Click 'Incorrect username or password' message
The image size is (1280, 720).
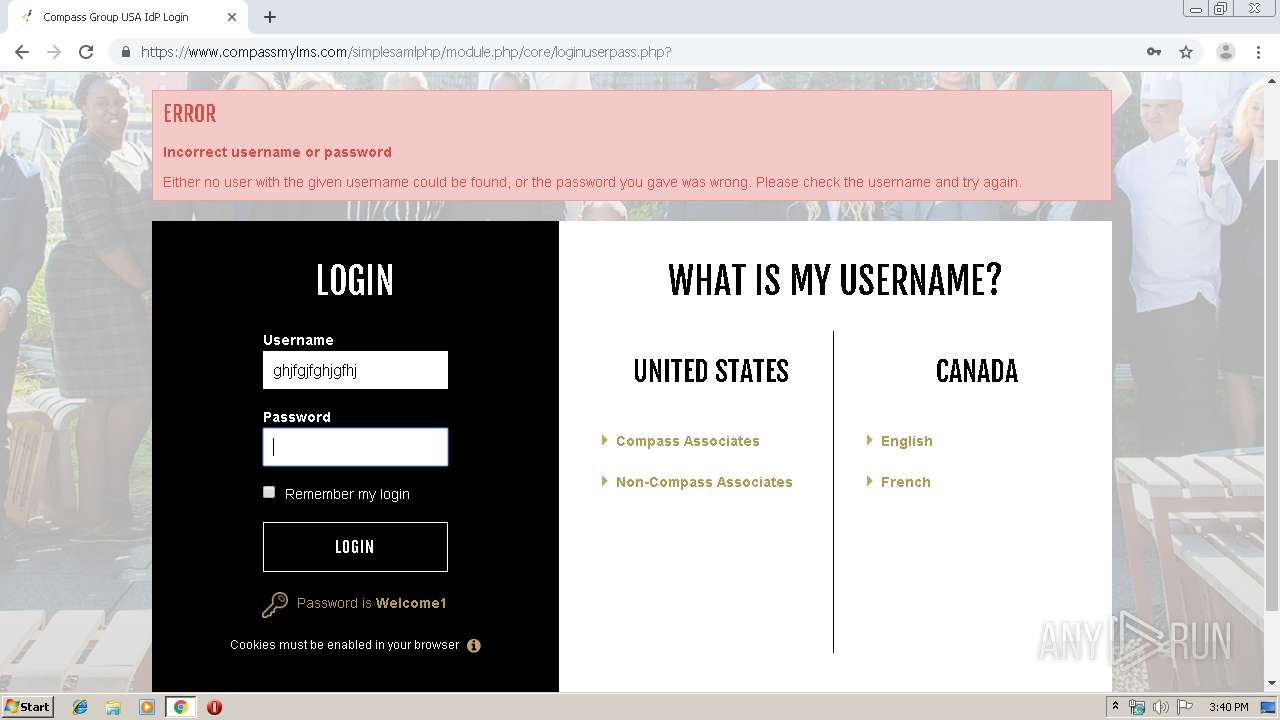click(x=277, y=152)
